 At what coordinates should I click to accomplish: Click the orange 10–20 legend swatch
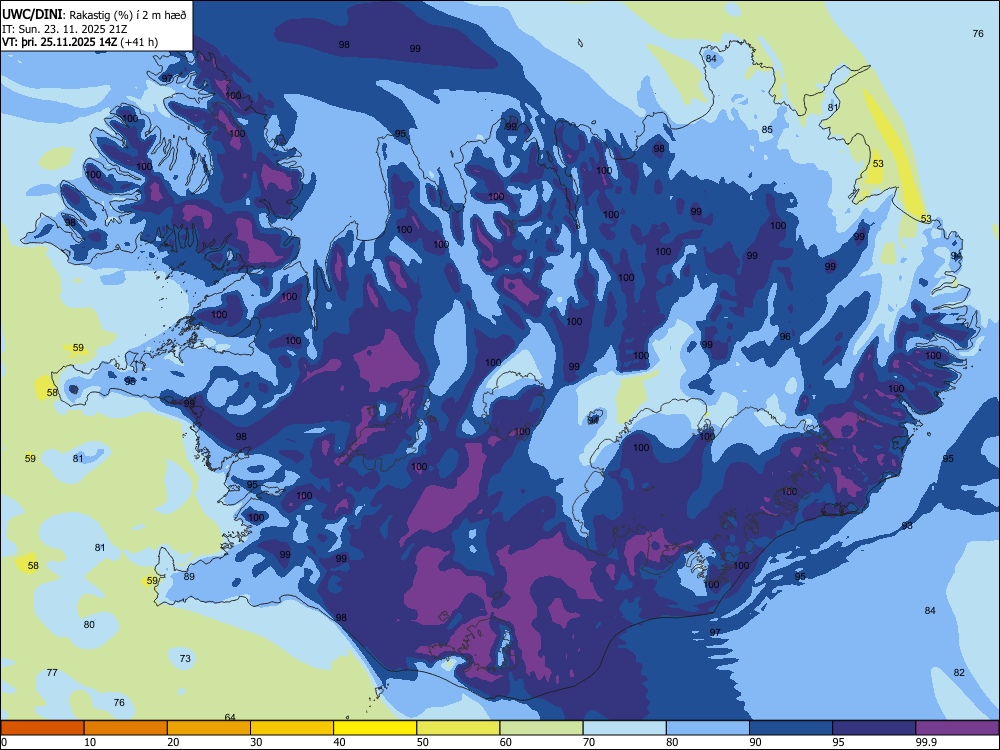point(126,728)
